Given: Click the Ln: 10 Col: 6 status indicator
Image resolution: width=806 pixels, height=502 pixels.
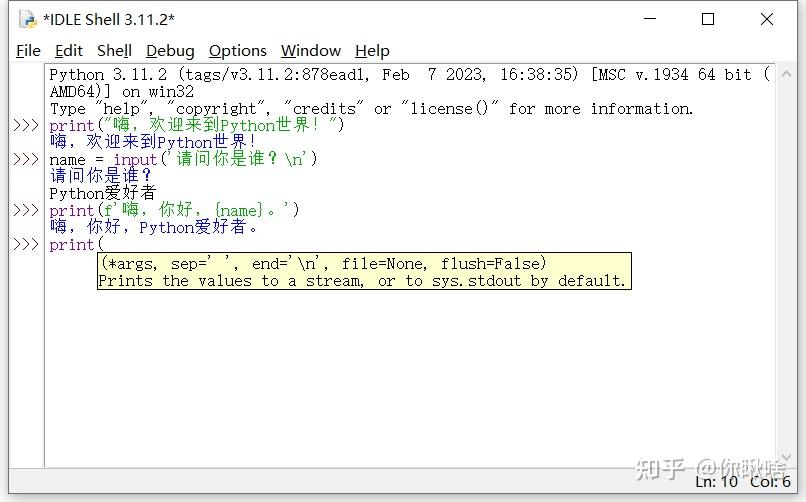Looking at the screenshot, I should pos(742,482).
